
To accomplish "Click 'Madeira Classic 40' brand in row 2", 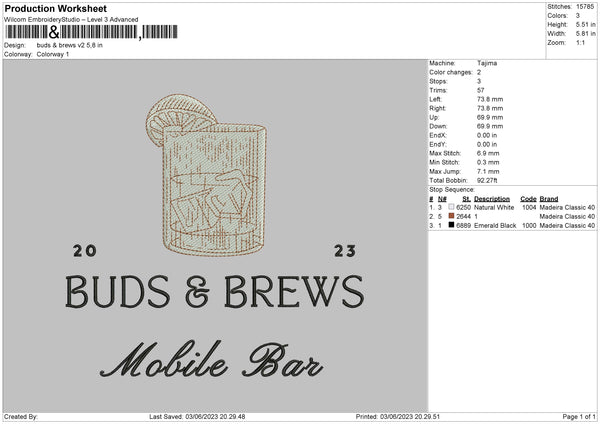I will coord(567,217).
